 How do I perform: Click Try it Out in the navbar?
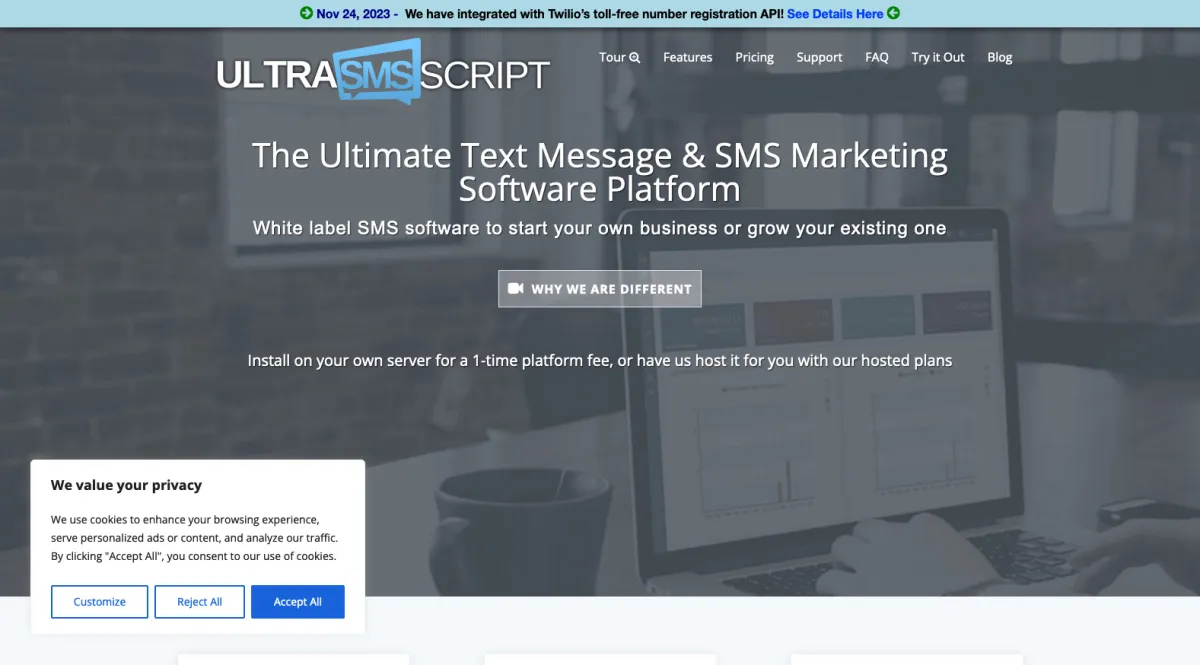937,57
